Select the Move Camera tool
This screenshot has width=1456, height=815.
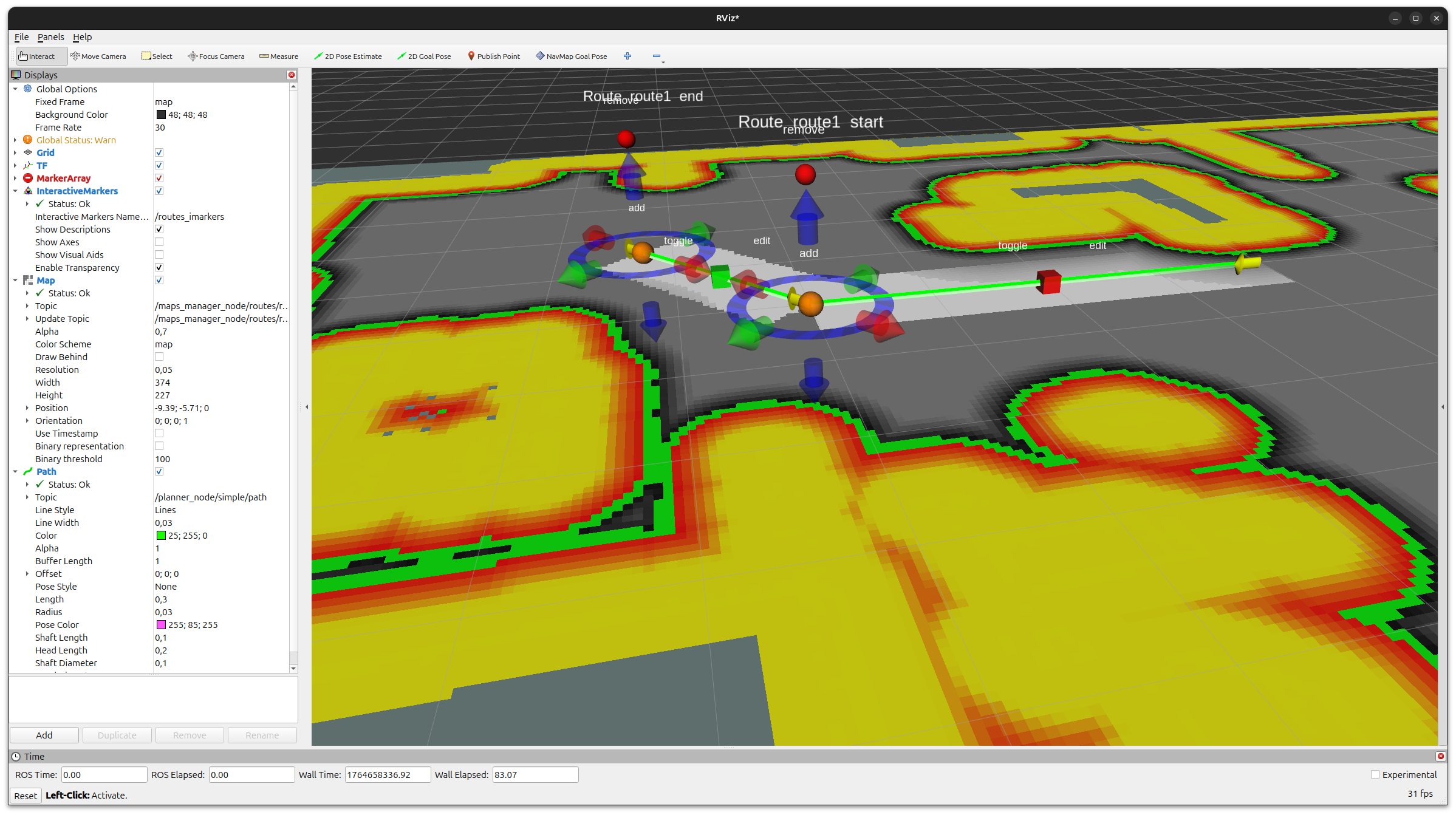98,56
